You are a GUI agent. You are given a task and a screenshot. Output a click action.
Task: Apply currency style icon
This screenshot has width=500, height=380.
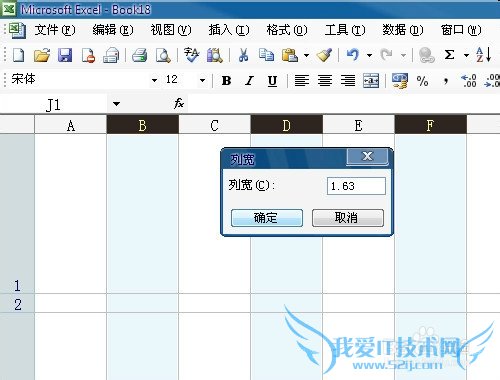point(400,81)
